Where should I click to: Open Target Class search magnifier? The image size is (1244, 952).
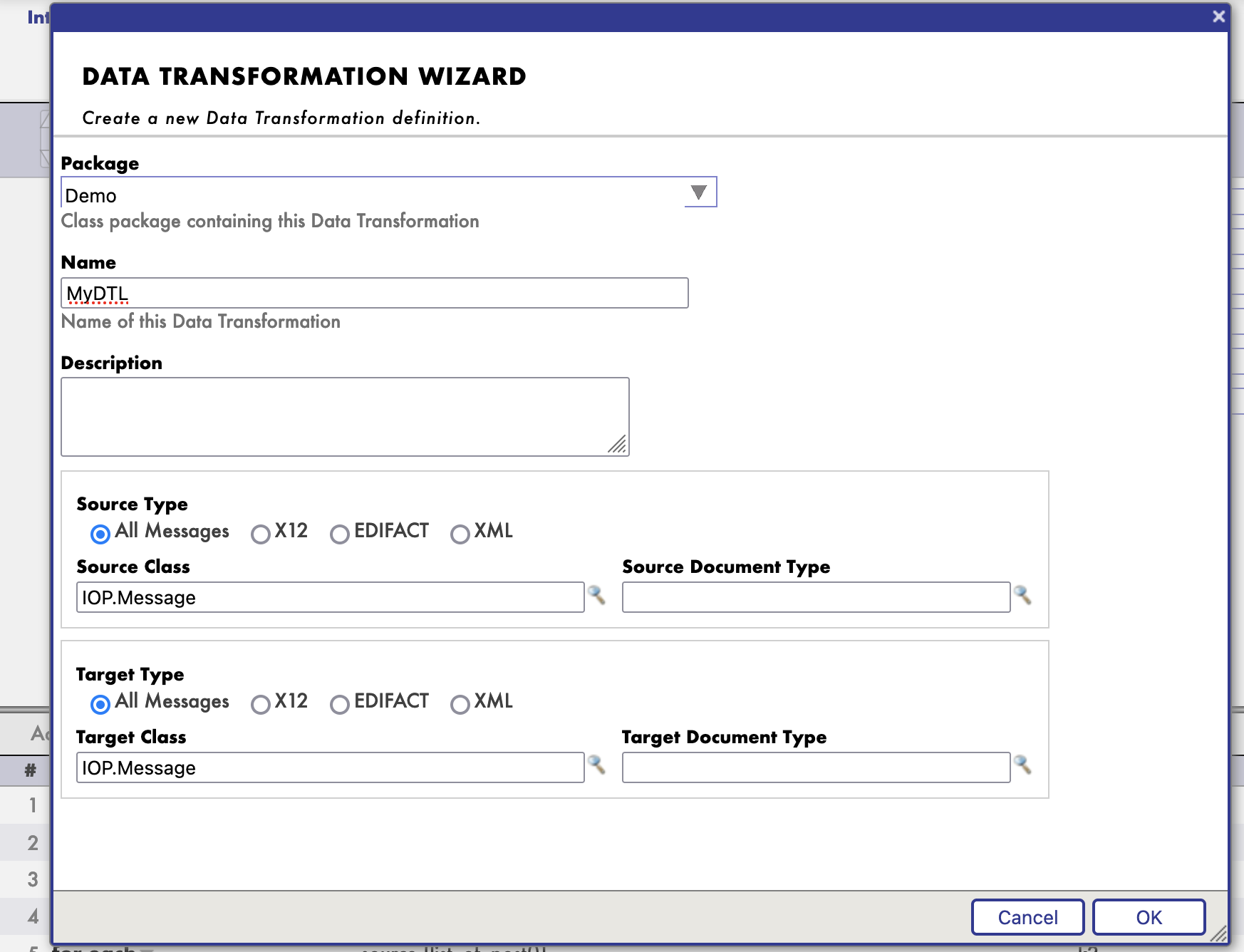click(596, 765)
